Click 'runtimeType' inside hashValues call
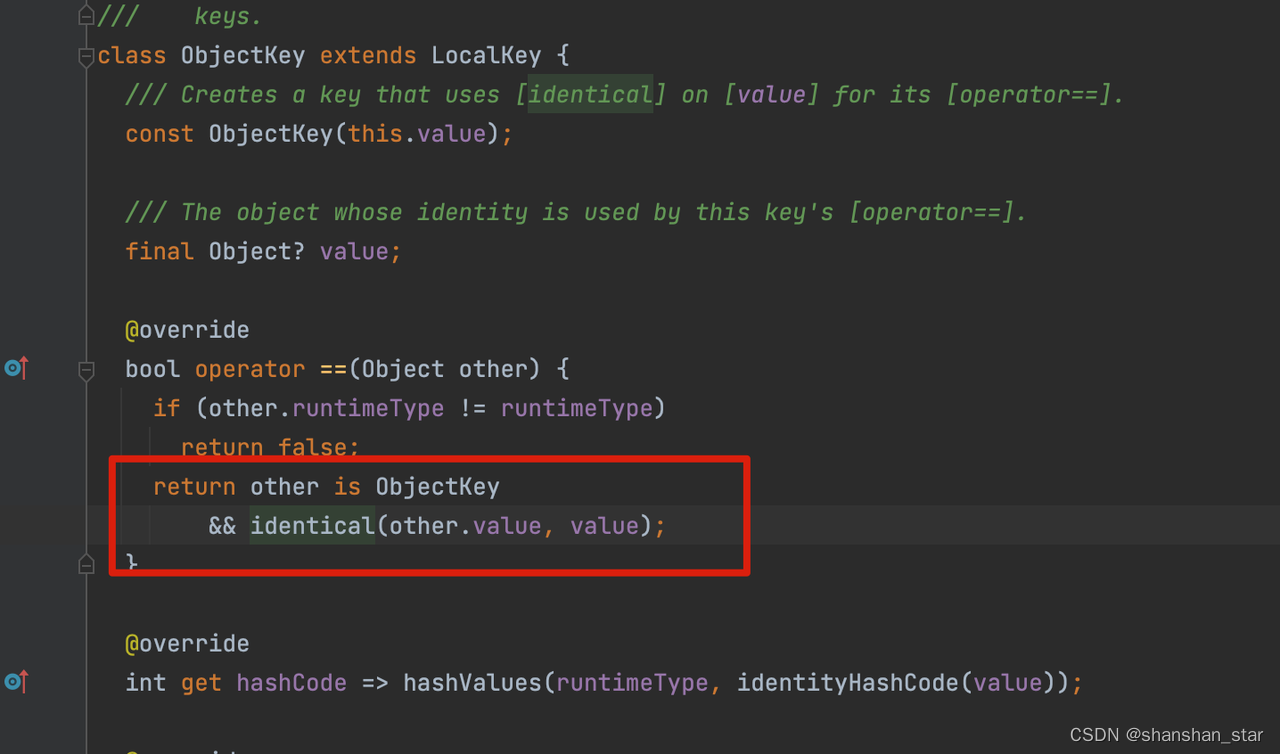Screen dimensions: 1280x754 [x=632, y=683]
